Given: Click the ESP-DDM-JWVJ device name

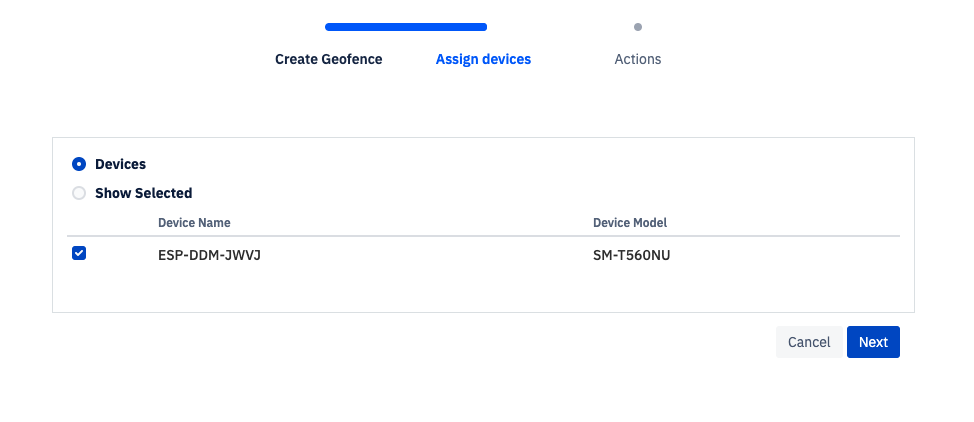Looking at the screenshot, I should [202, 255].
